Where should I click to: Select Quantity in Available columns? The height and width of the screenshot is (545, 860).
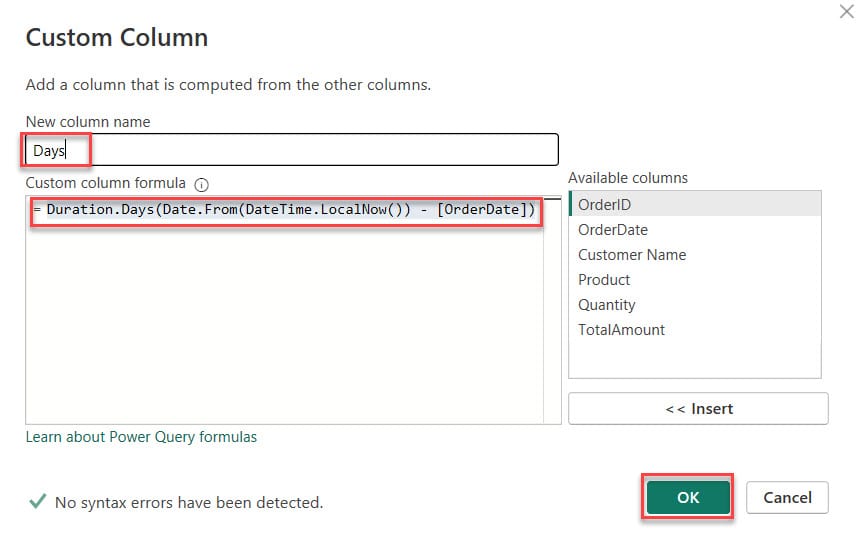point(695,305)
